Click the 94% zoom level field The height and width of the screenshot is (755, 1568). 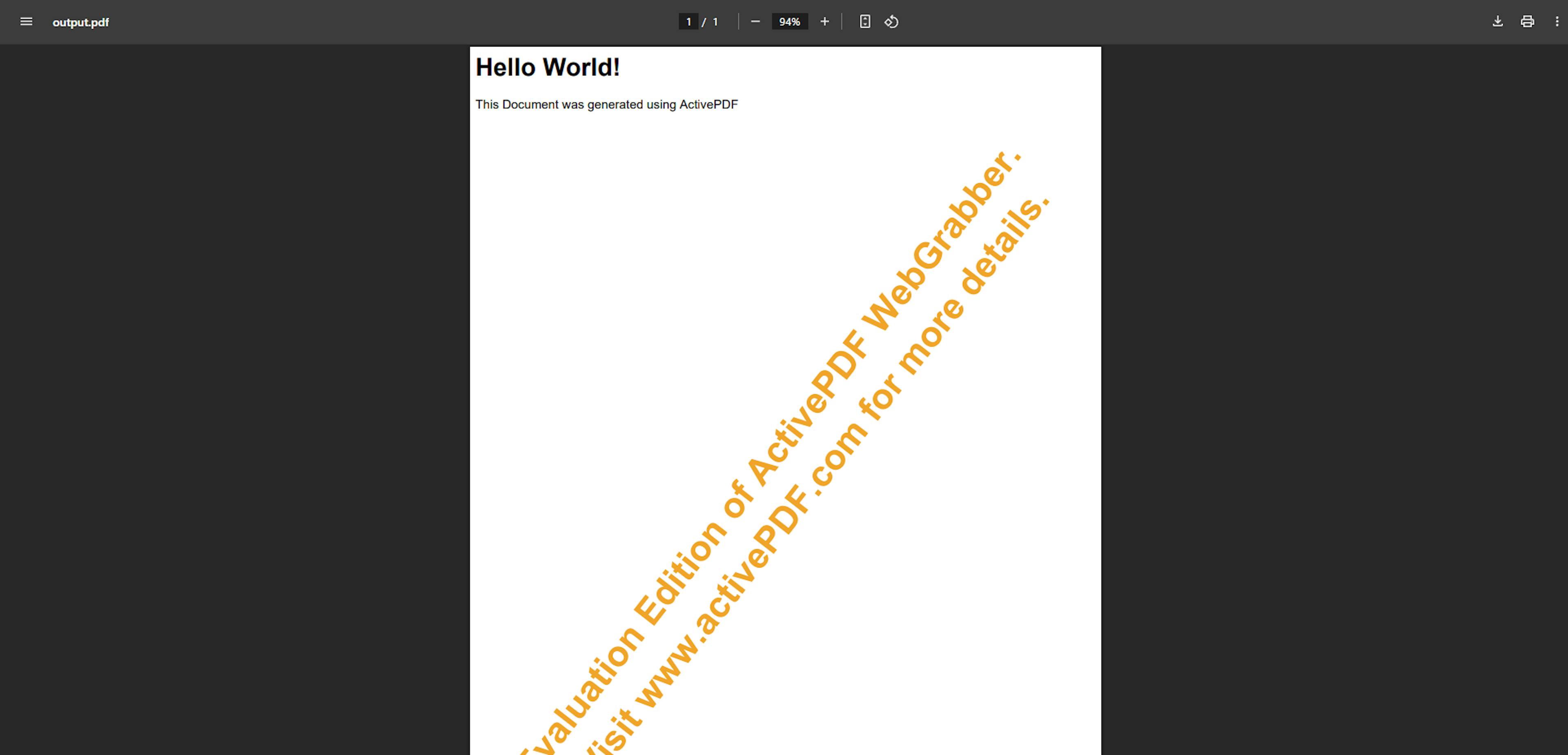point(789,22)
